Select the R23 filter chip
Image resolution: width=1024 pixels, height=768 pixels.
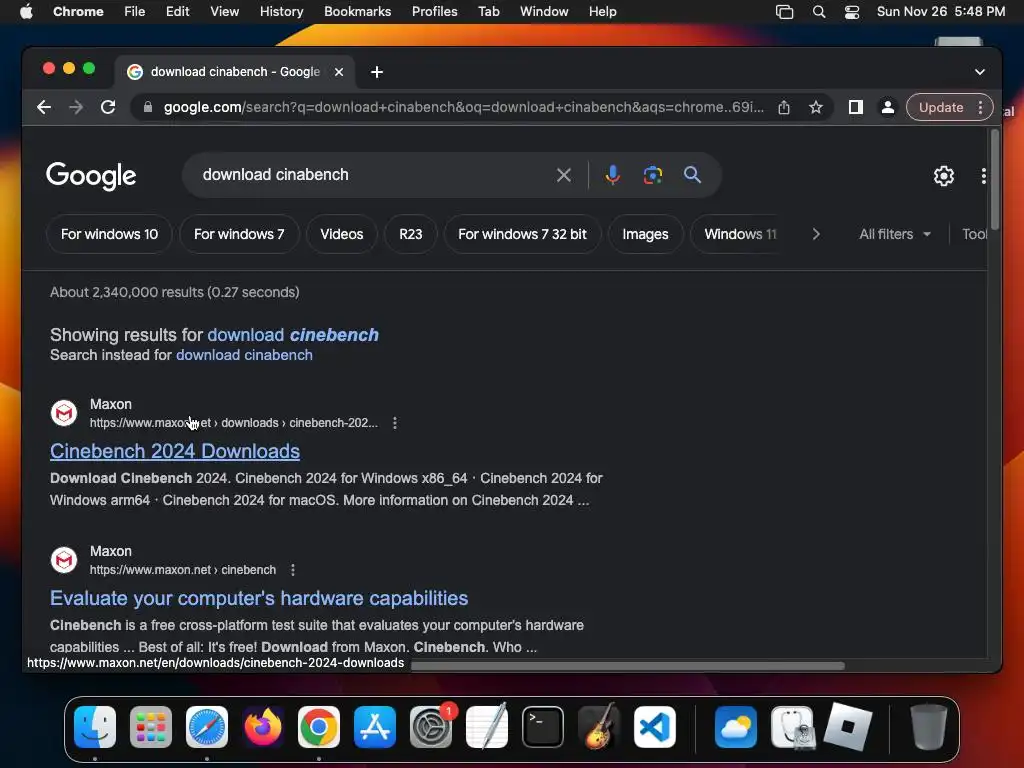tap(411, 234)
